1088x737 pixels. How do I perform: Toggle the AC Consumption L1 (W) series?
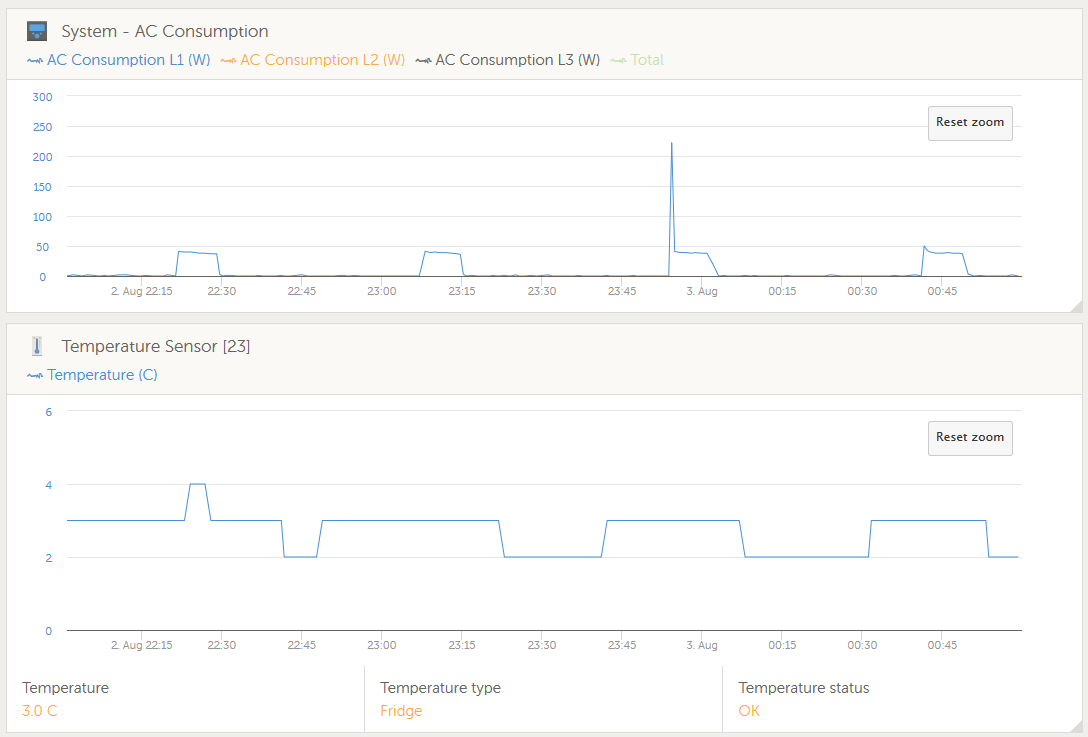click(118, 60)
